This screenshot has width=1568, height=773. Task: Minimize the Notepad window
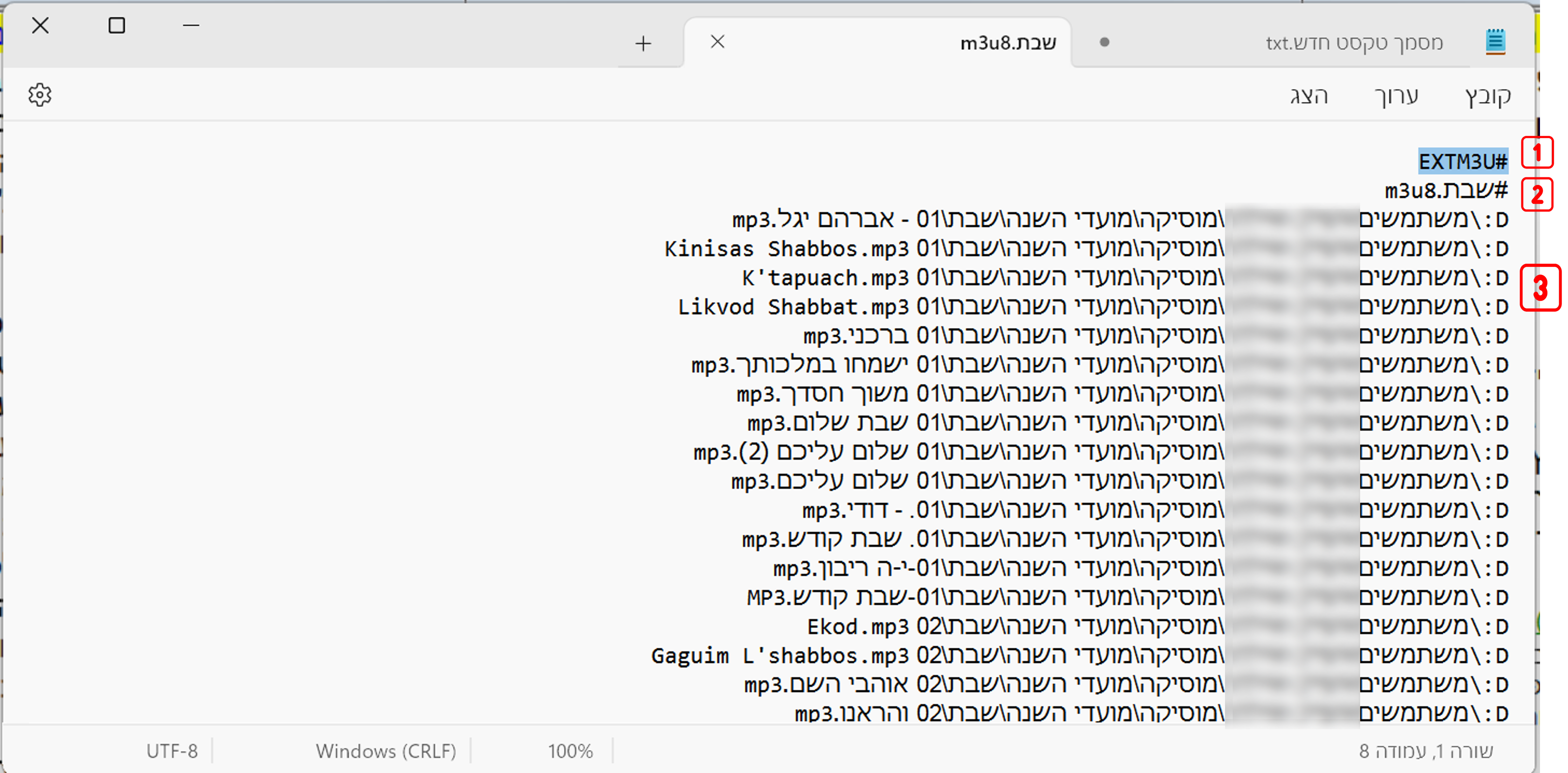[190, 26]
